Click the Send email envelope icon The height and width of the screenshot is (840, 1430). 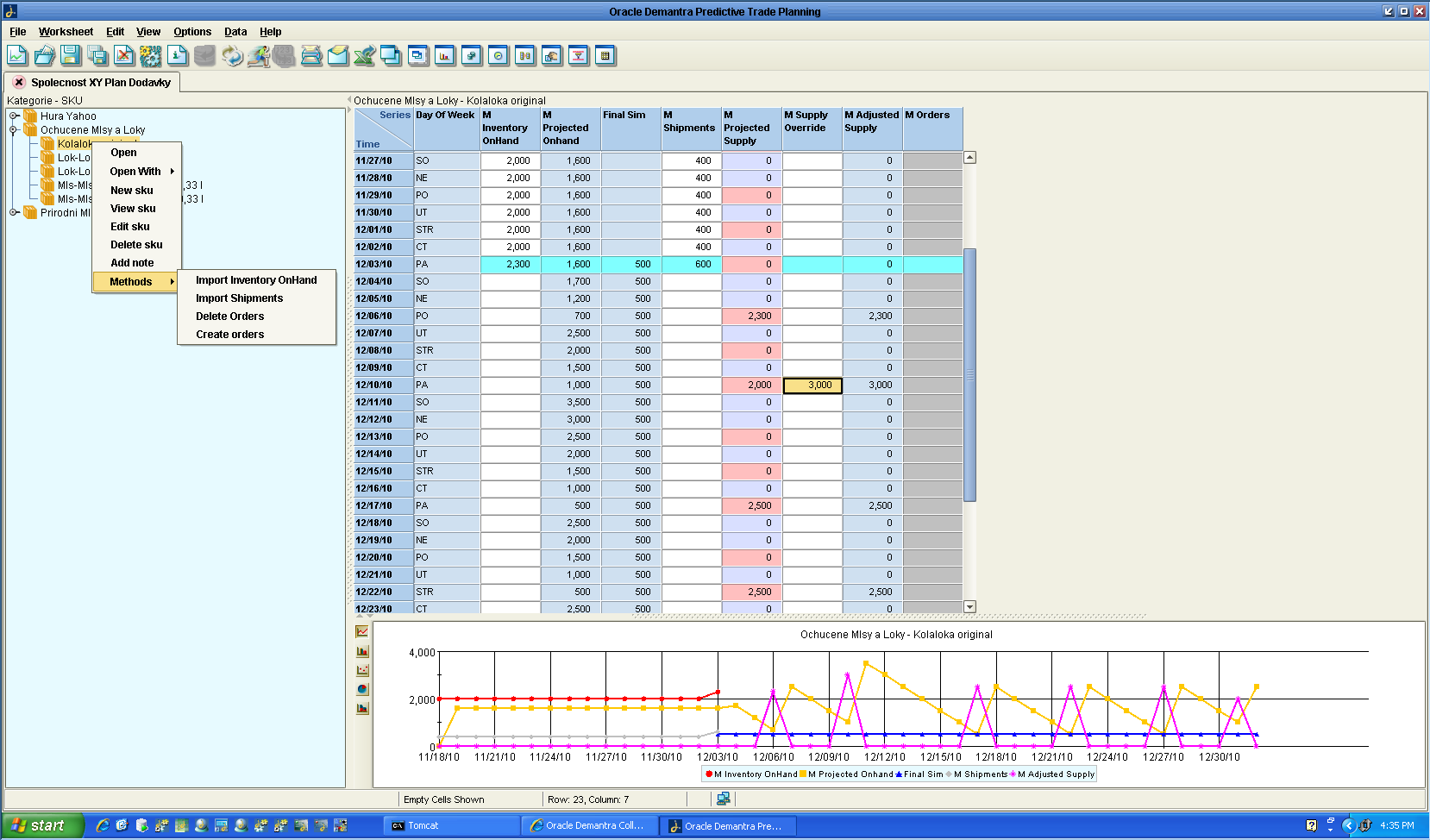(x=338, y=56)
